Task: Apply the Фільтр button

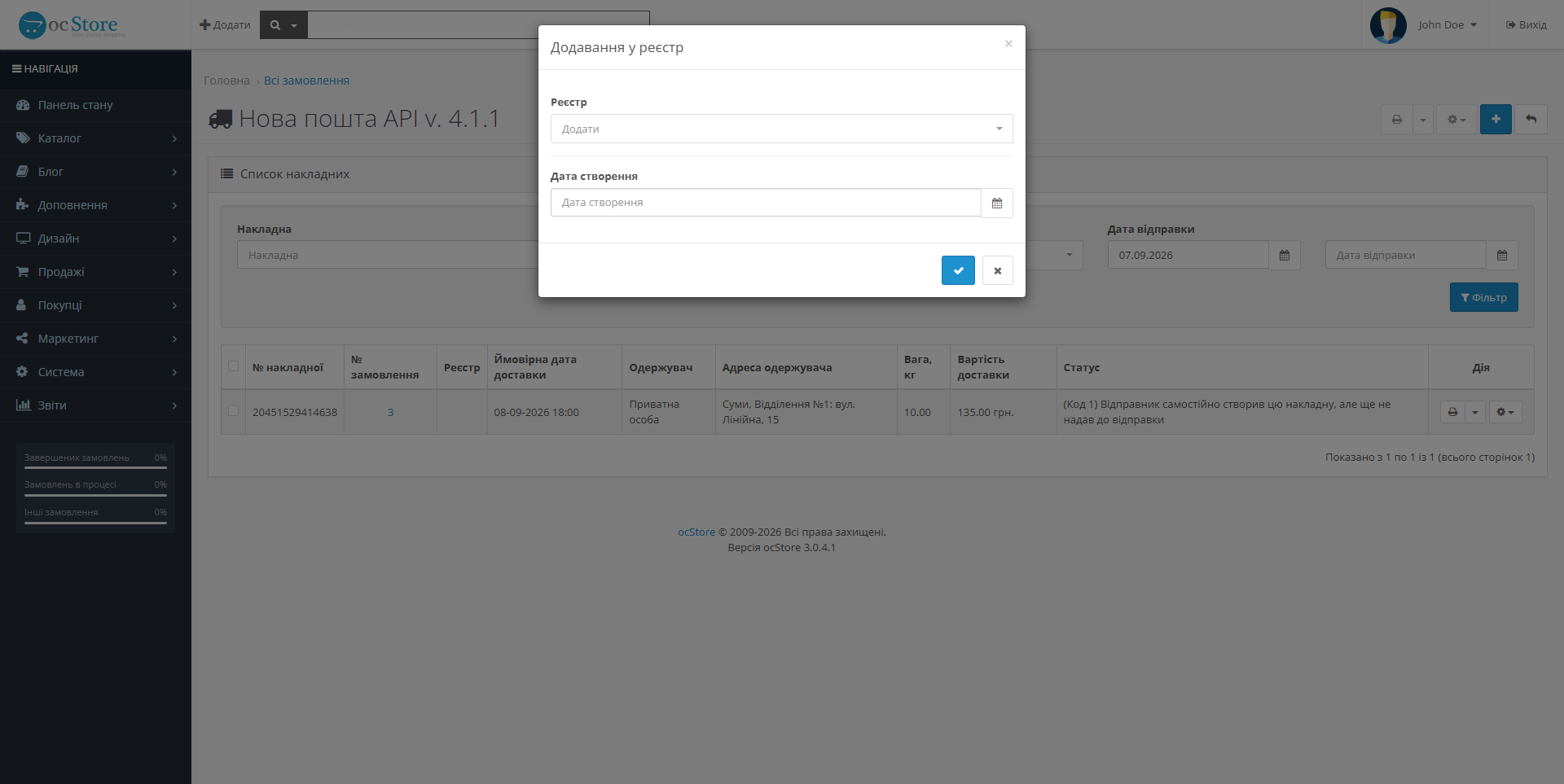Action: point(1483,297)
